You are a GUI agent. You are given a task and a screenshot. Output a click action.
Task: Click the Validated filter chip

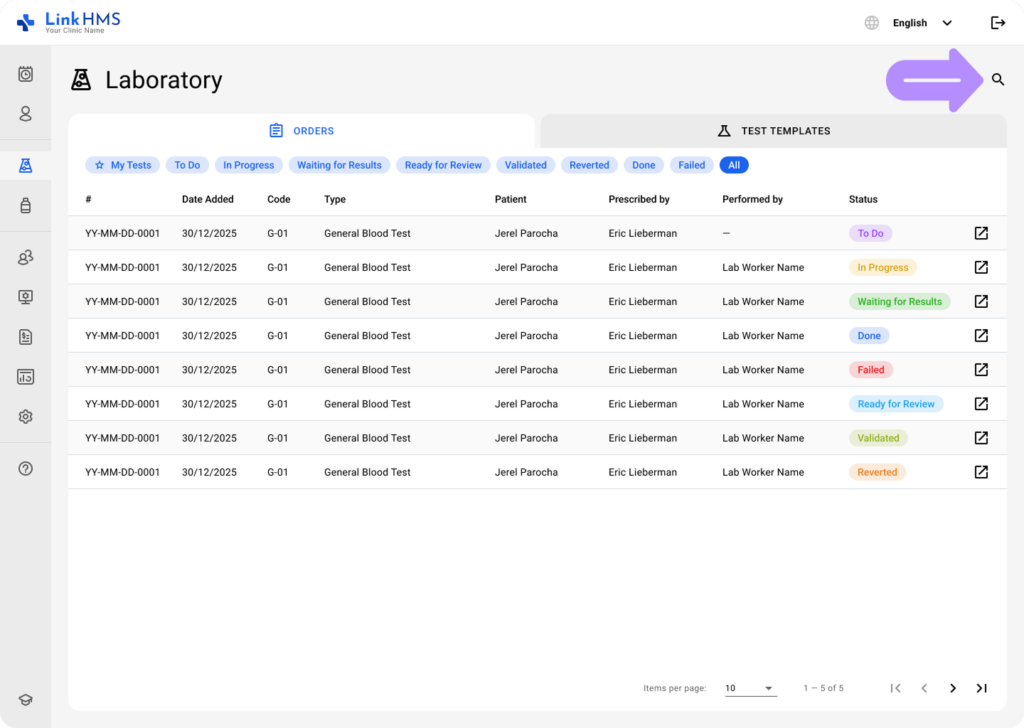click(525, 165)
